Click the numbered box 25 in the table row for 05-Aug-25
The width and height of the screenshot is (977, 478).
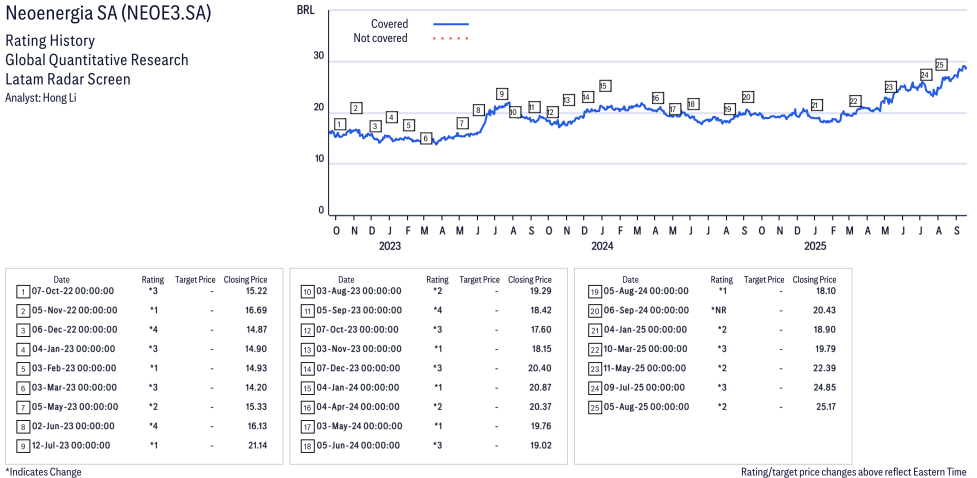pos(593,407)
